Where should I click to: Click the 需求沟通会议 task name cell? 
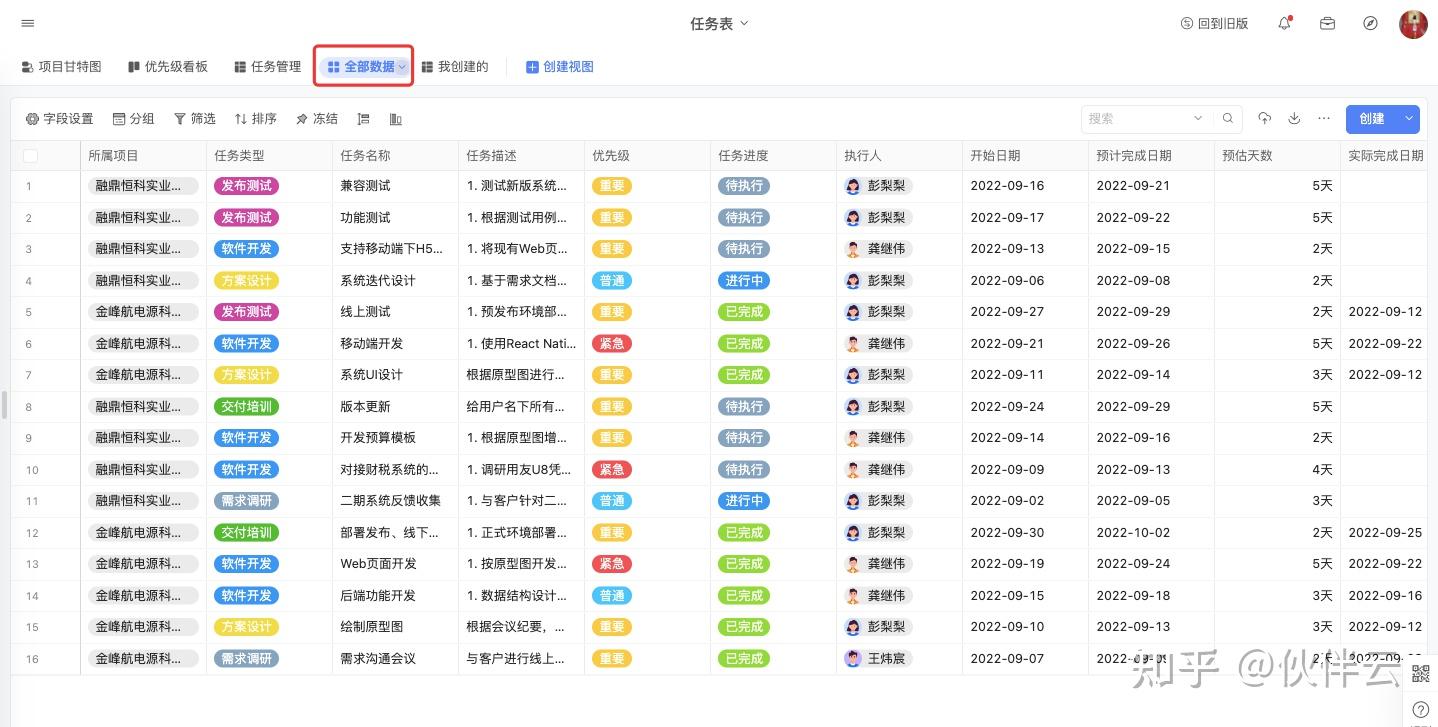click(x=395, y=658)
